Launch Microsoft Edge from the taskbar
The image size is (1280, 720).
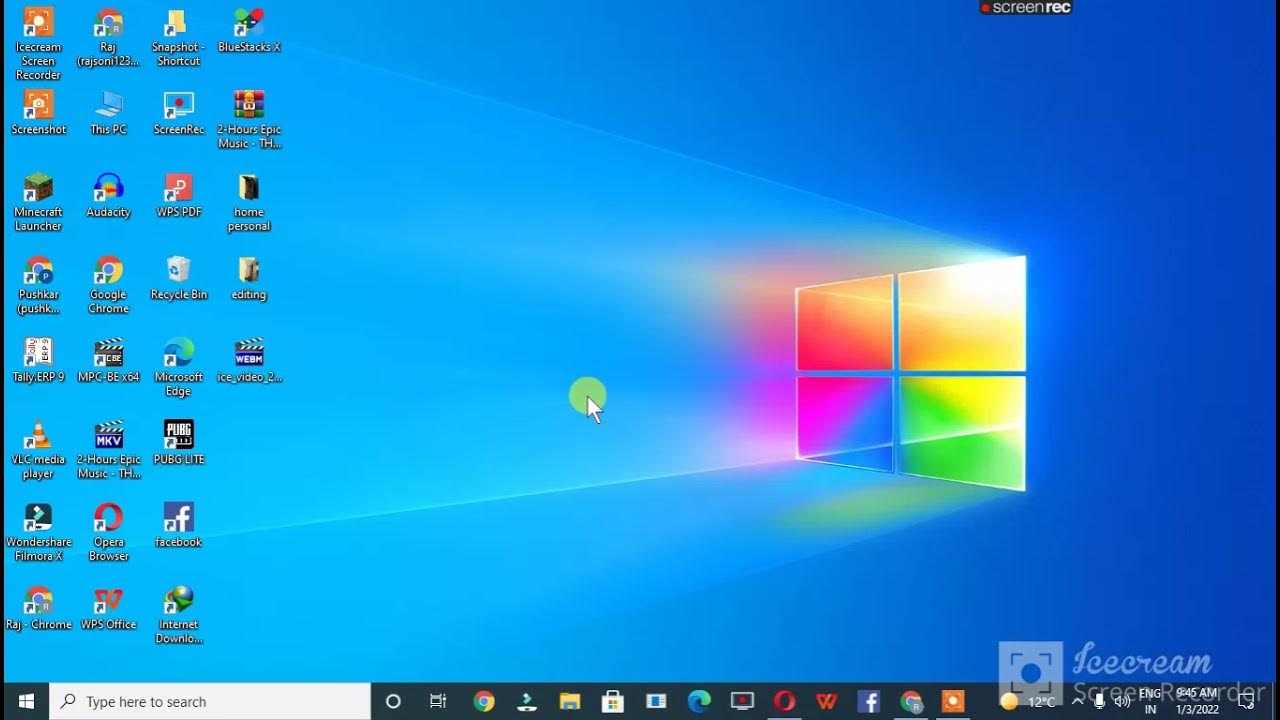(699, 702)
